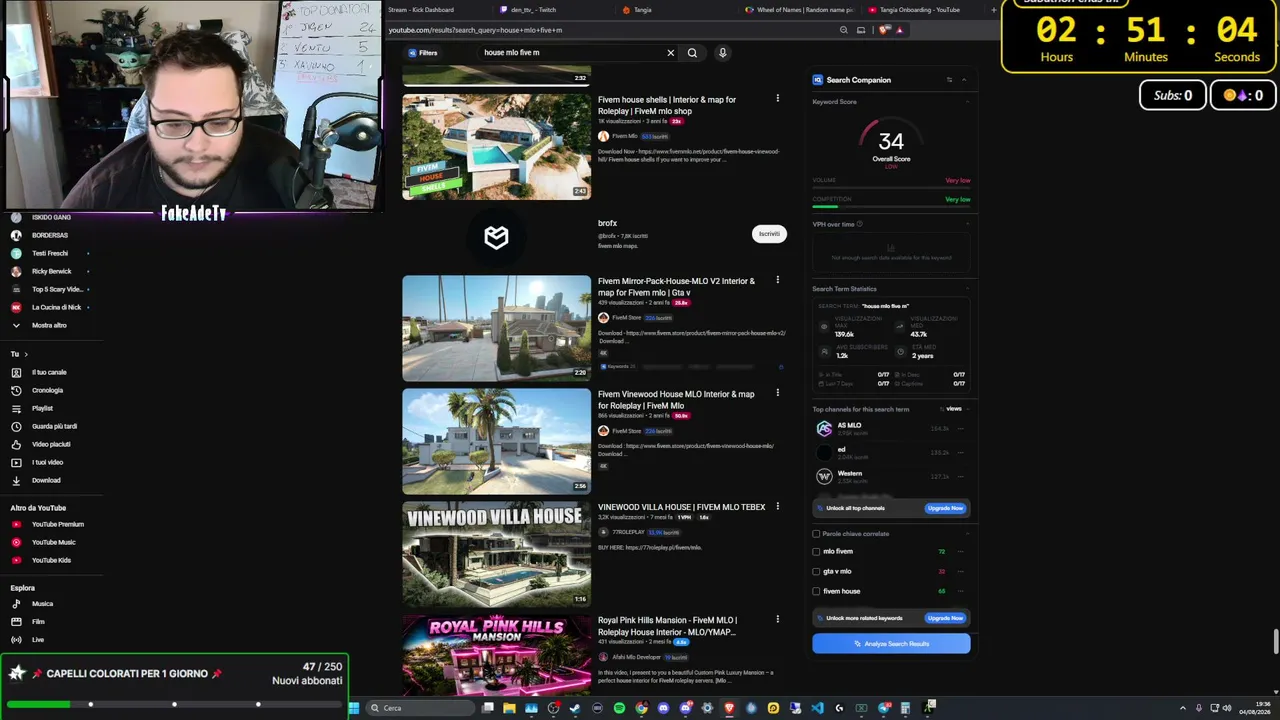Open Video piaciuti in the sidebar

(51, 444)
